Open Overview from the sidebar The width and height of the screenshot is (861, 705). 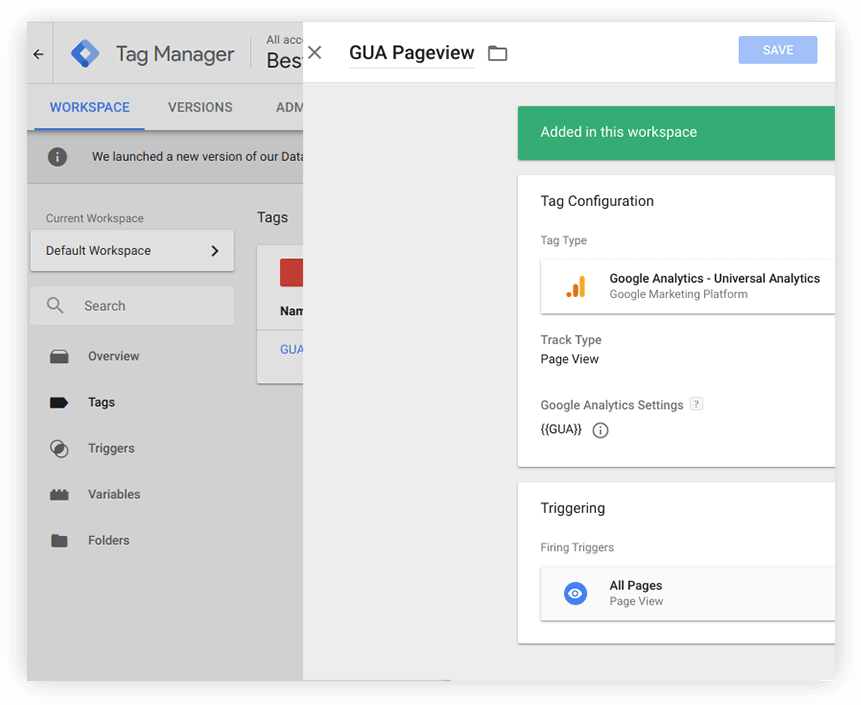(x=113, y=356)
